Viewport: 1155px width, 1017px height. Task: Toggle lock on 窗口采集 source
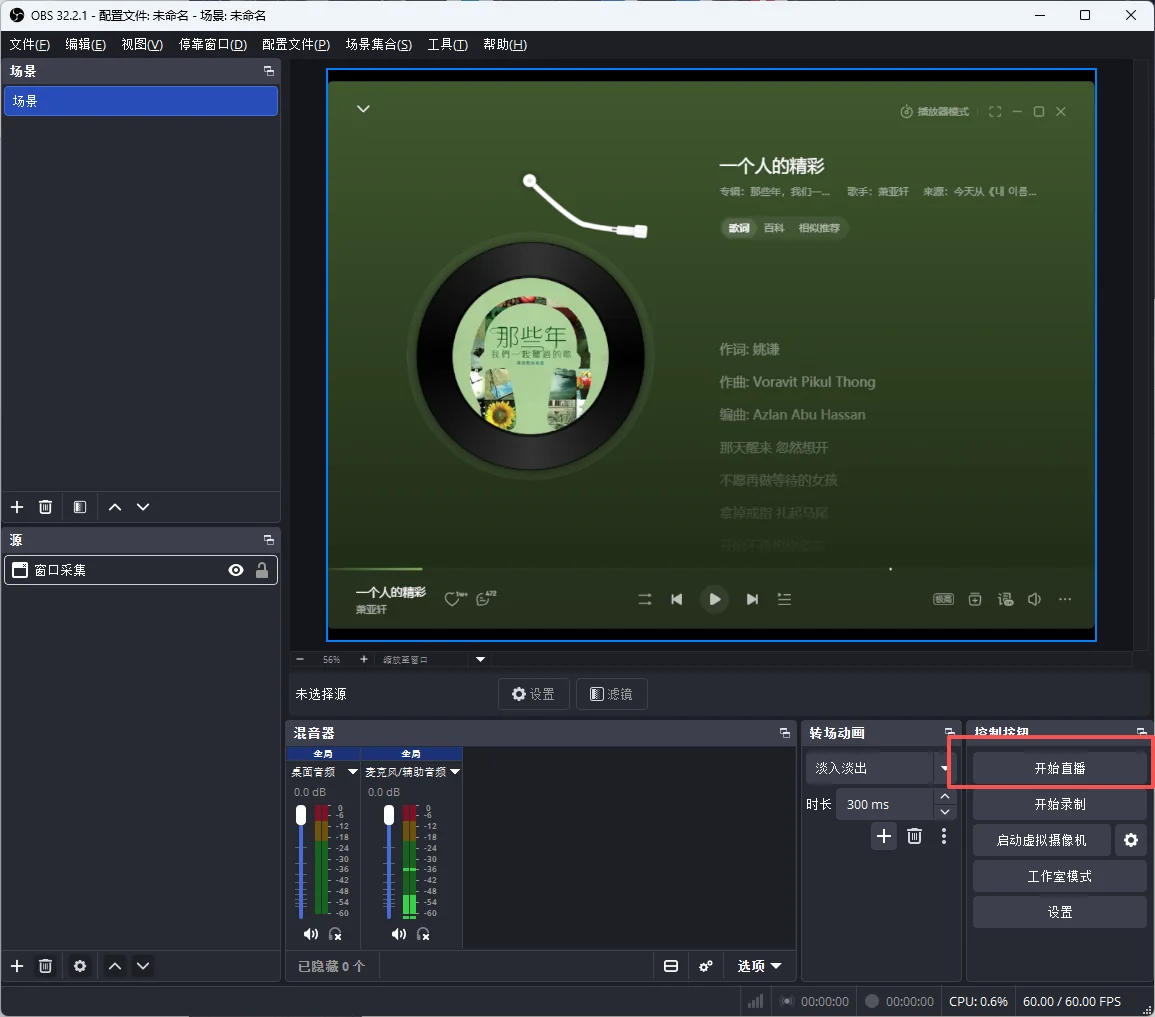pos(261,570)
